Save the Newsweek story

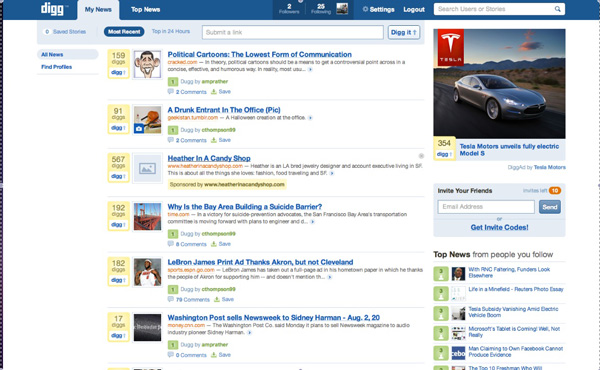pyautogui.click(x=221, y=355)
